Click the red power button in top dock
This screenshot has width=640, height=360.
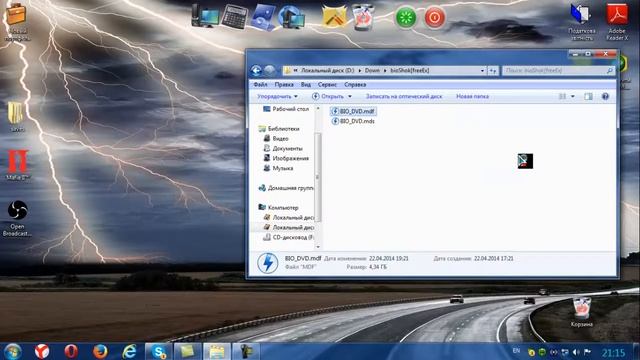(x=435, y=18)
